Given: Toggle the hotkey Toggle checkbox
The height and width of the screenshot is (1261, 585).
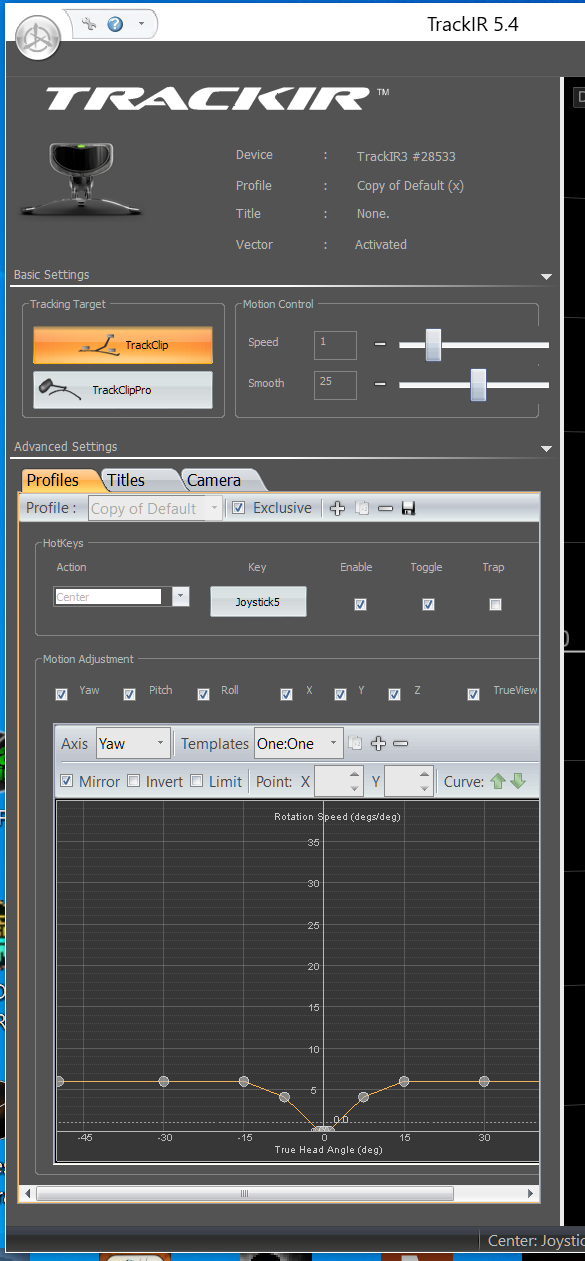Looking at the screenshot, I should click(x=428, y=604).
